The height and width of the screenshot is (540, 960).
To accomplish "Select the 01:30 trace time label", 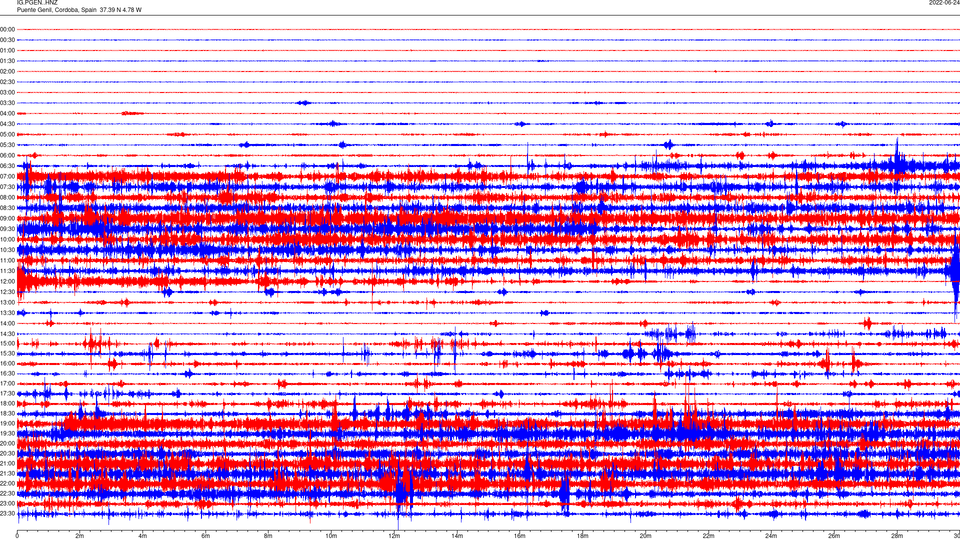I will [x=7, y=61].
